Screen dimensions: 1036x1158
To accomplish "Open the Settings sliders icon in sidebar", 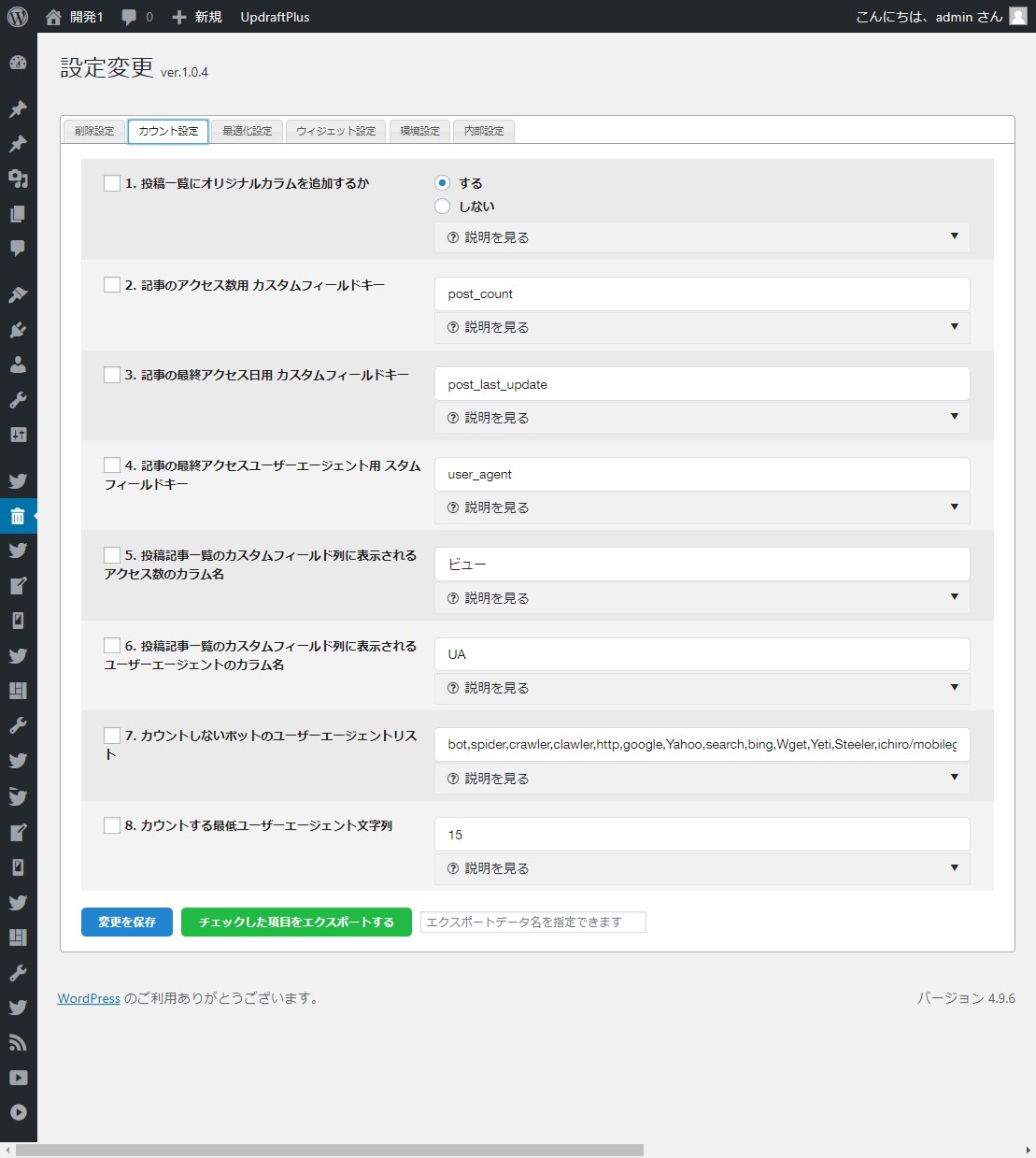I will coord(18,435).
